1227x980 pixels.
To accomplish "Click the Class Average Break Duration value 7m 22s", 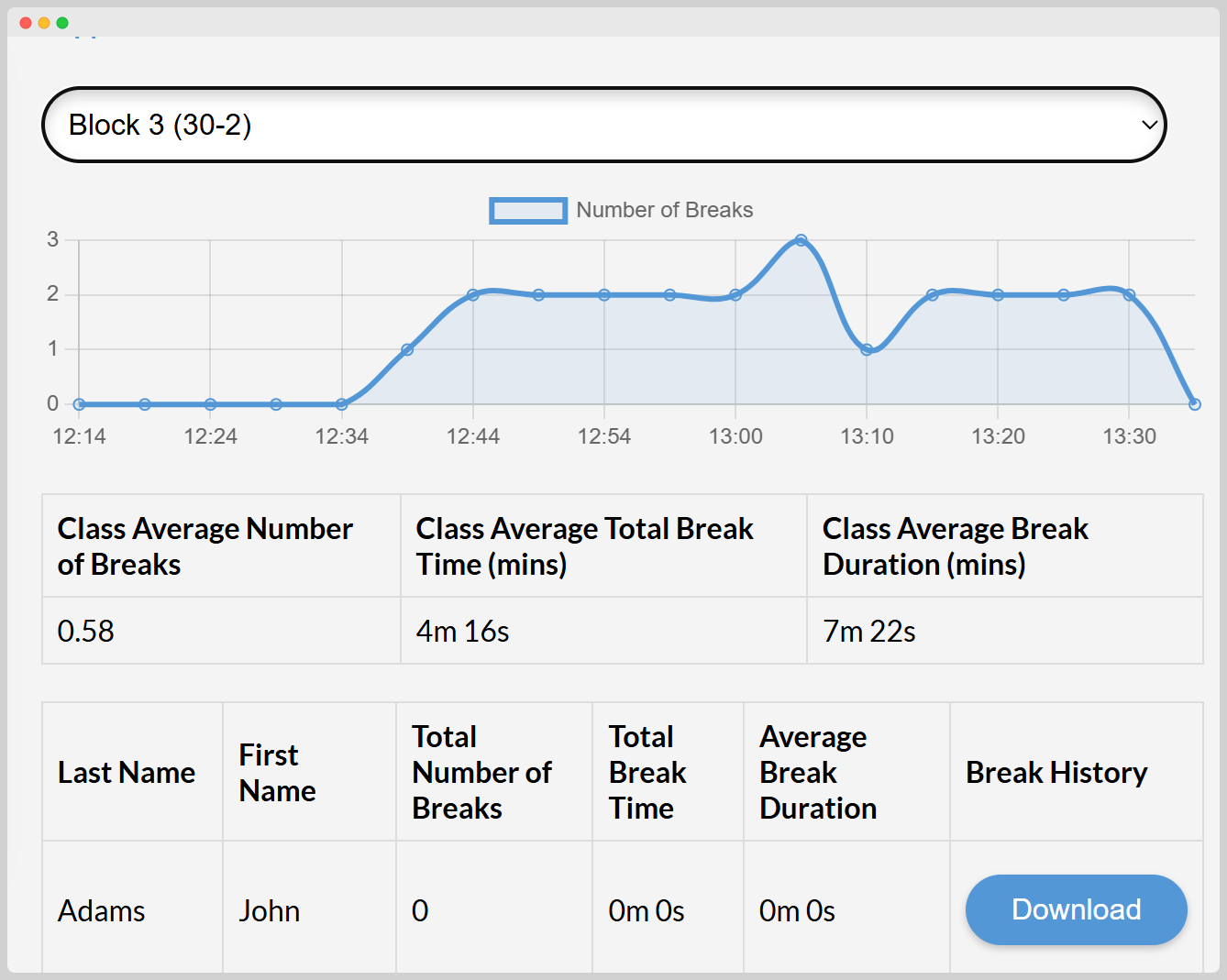I will [869, 631].
